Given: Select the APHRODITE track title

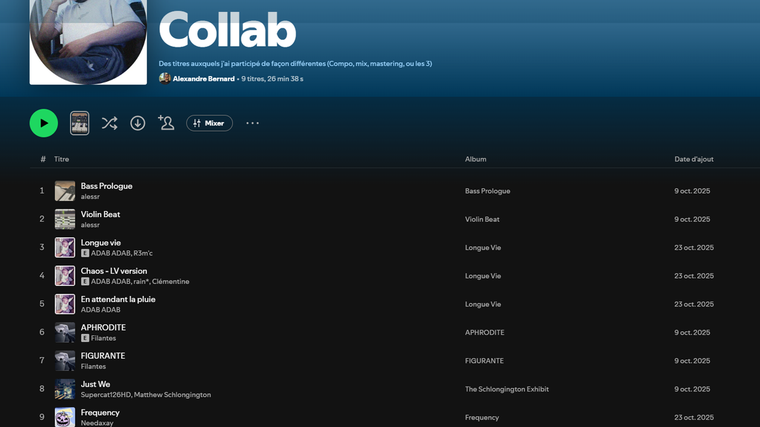Looking at the screenshot, I should coord(103,328).
